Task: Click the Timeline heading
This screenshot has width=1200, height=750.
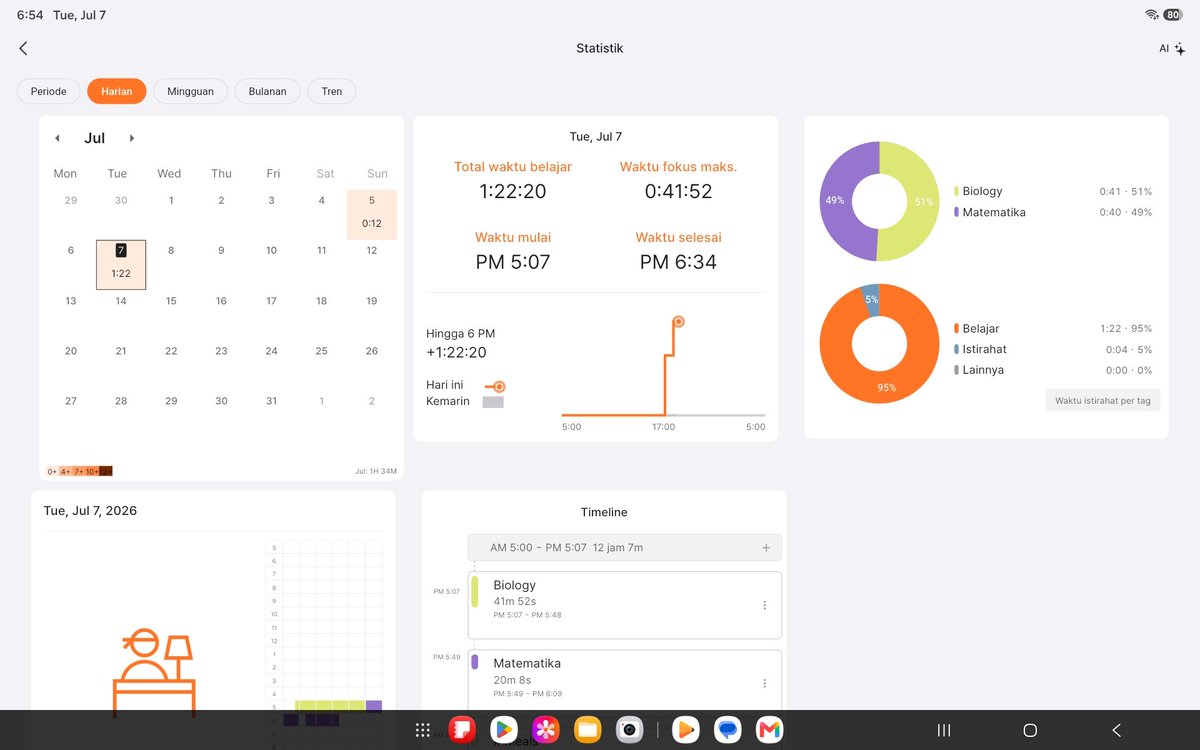Action: click(x=604, y=512)
